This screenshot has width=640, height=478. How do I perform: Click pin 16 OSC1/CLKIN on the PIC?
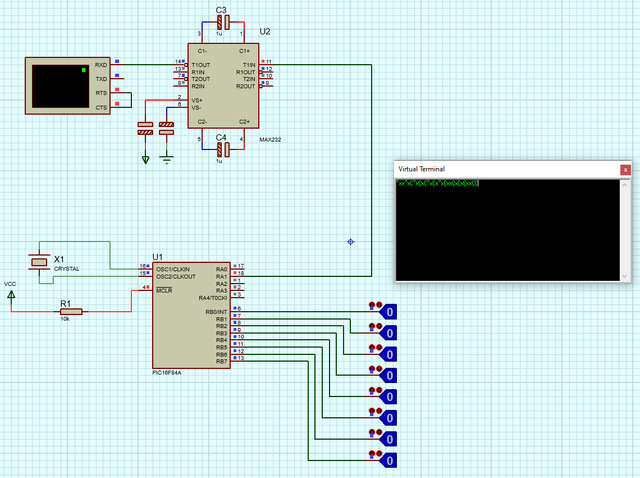coord(145,269)
